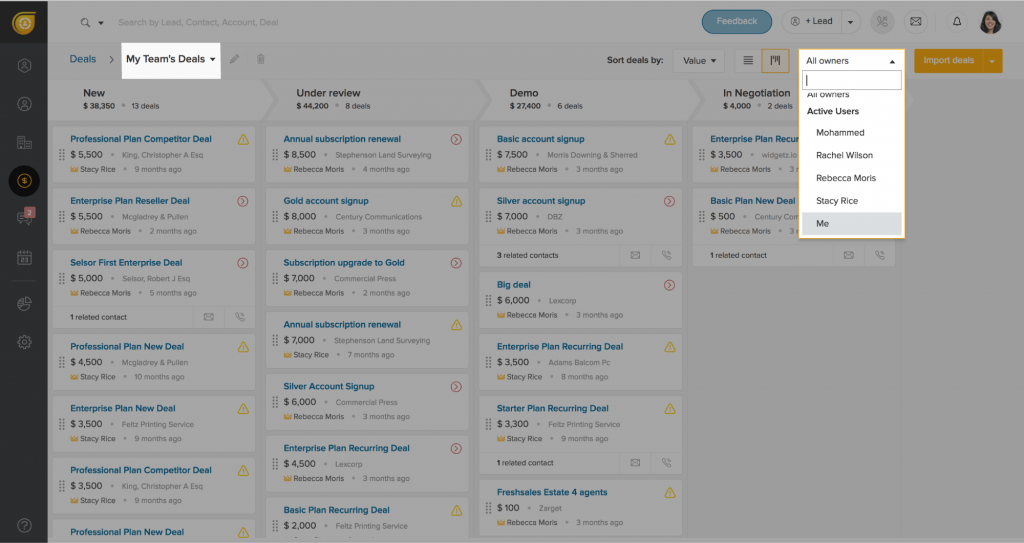
Task: Open the calendar icon in sidebar
Action: coord(24,257)
